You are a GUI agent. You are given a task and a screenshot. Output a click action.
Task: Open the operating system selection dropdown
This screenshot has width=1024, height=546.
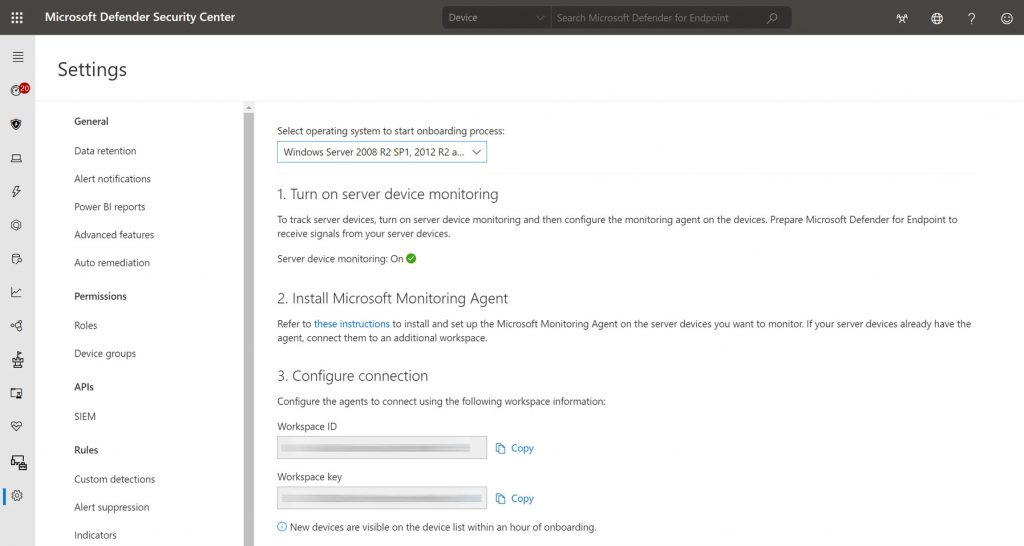coord(382,152)
